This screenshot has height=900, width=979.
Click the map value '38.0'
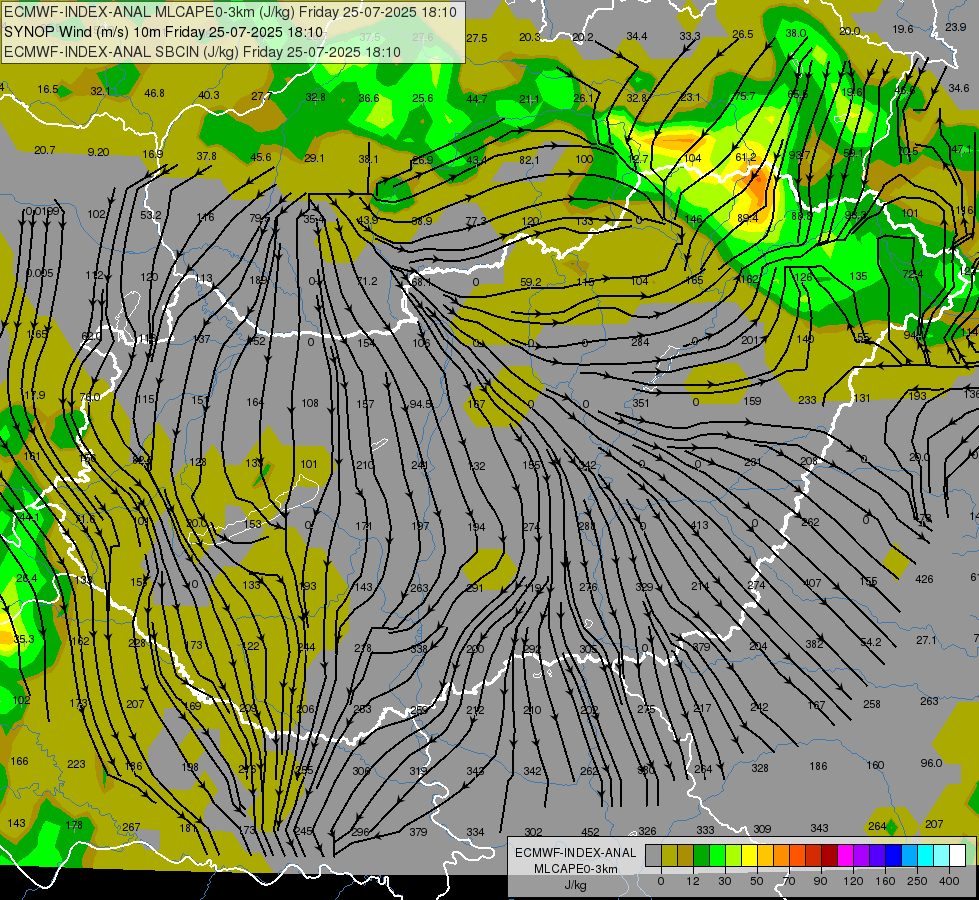pyautogui.click(x=795, y=33)
